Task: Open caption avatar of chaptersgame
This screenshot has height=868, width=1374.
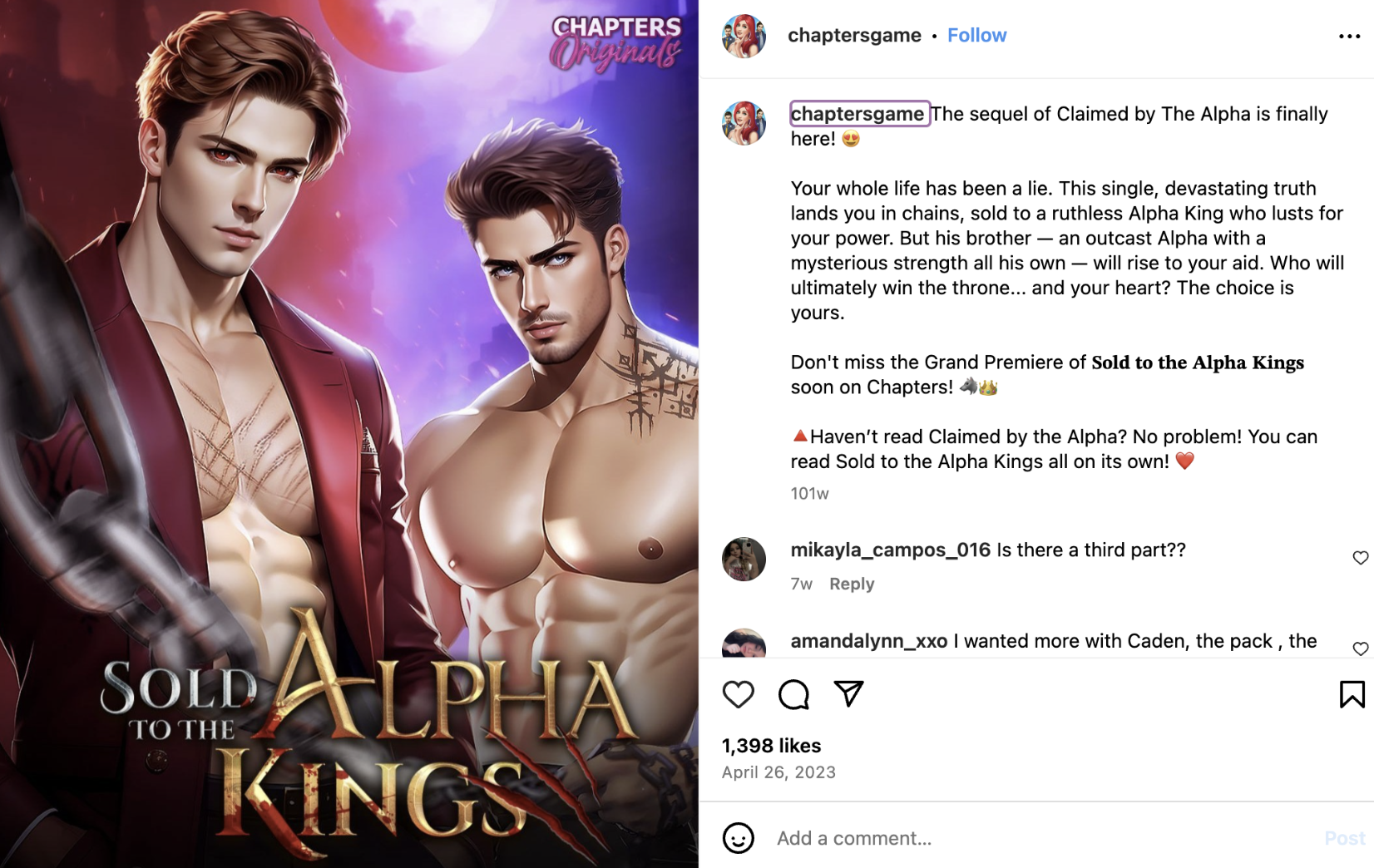Action: point(744,123)
